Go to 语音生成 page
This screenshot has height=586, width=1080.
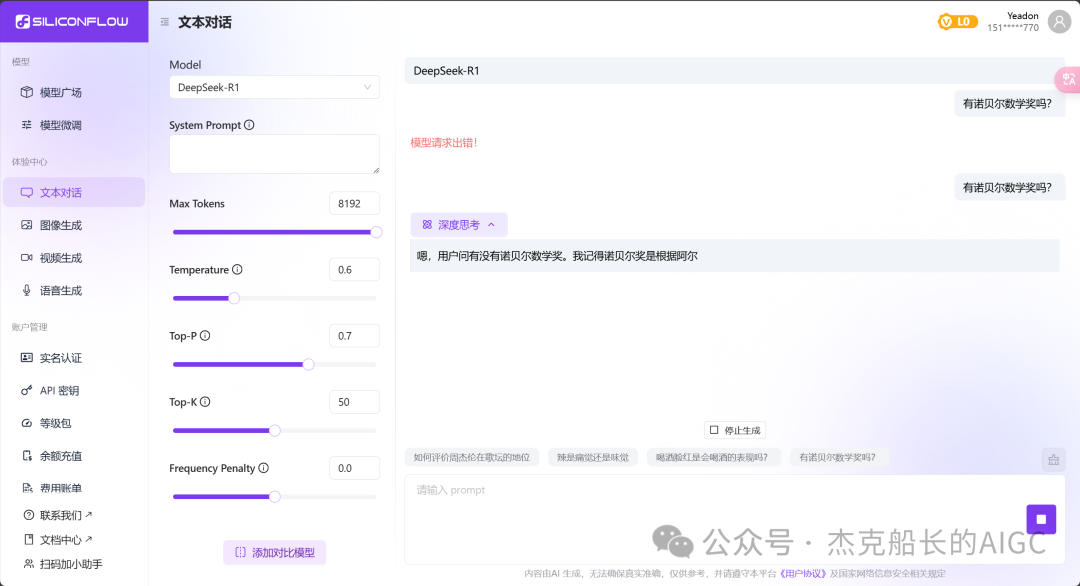point(74,291)
